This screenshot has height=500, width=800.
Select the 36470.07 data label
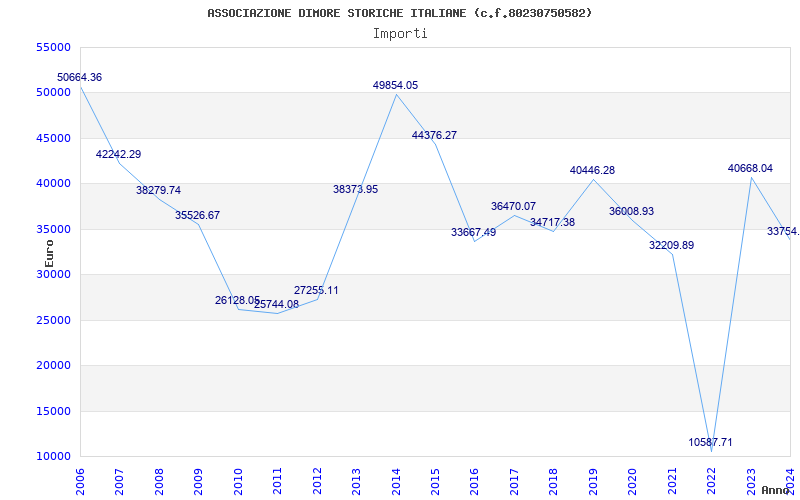pos(513,206)
